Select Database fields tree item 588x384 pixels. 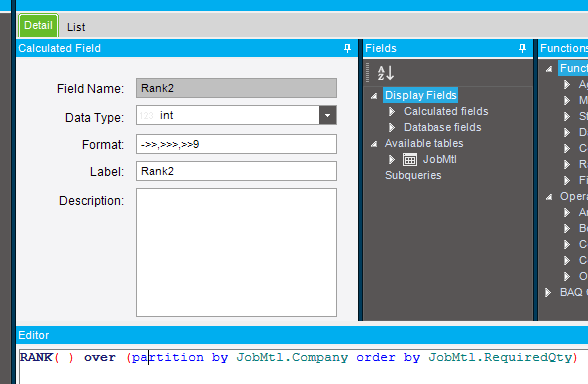pyautogui.click(x=442, y=128)
